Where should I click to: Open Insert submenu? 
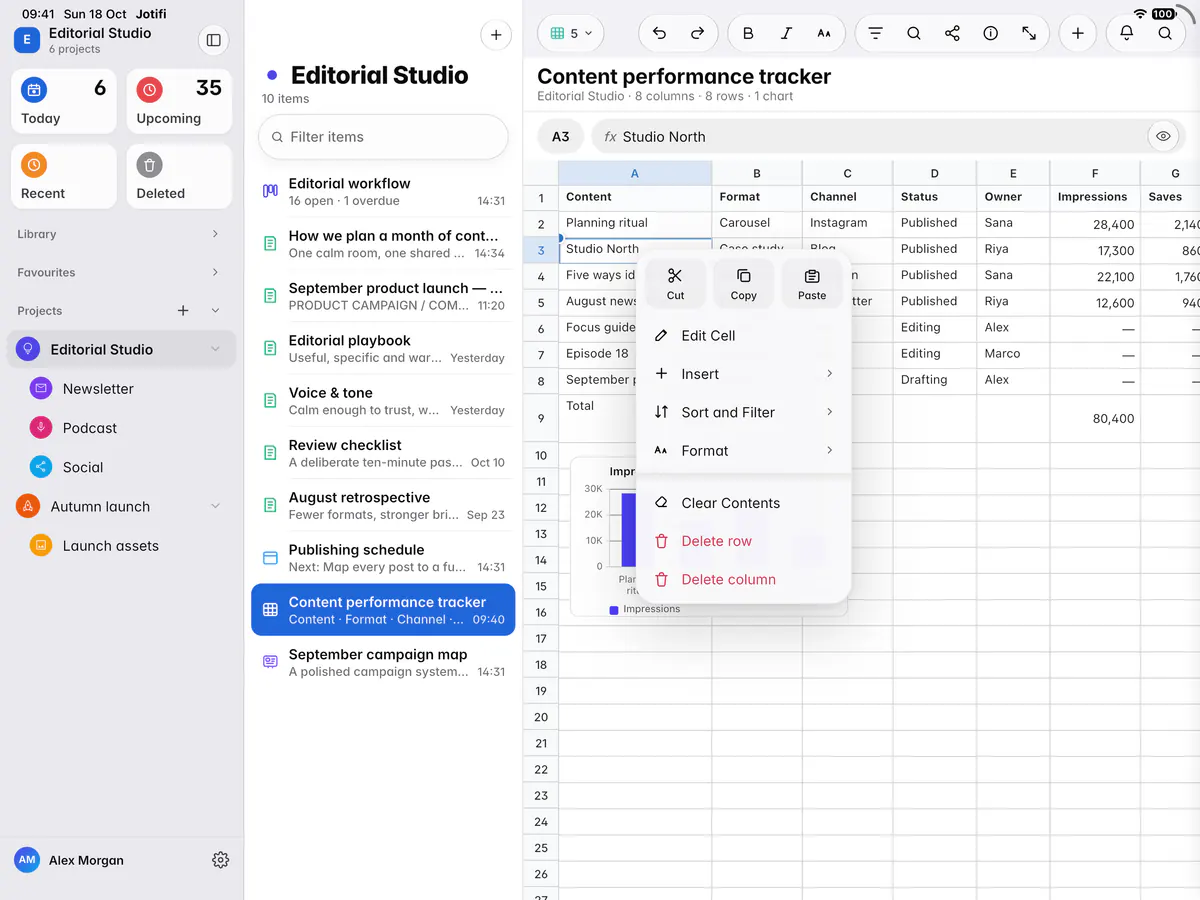(x=743, y=374)
